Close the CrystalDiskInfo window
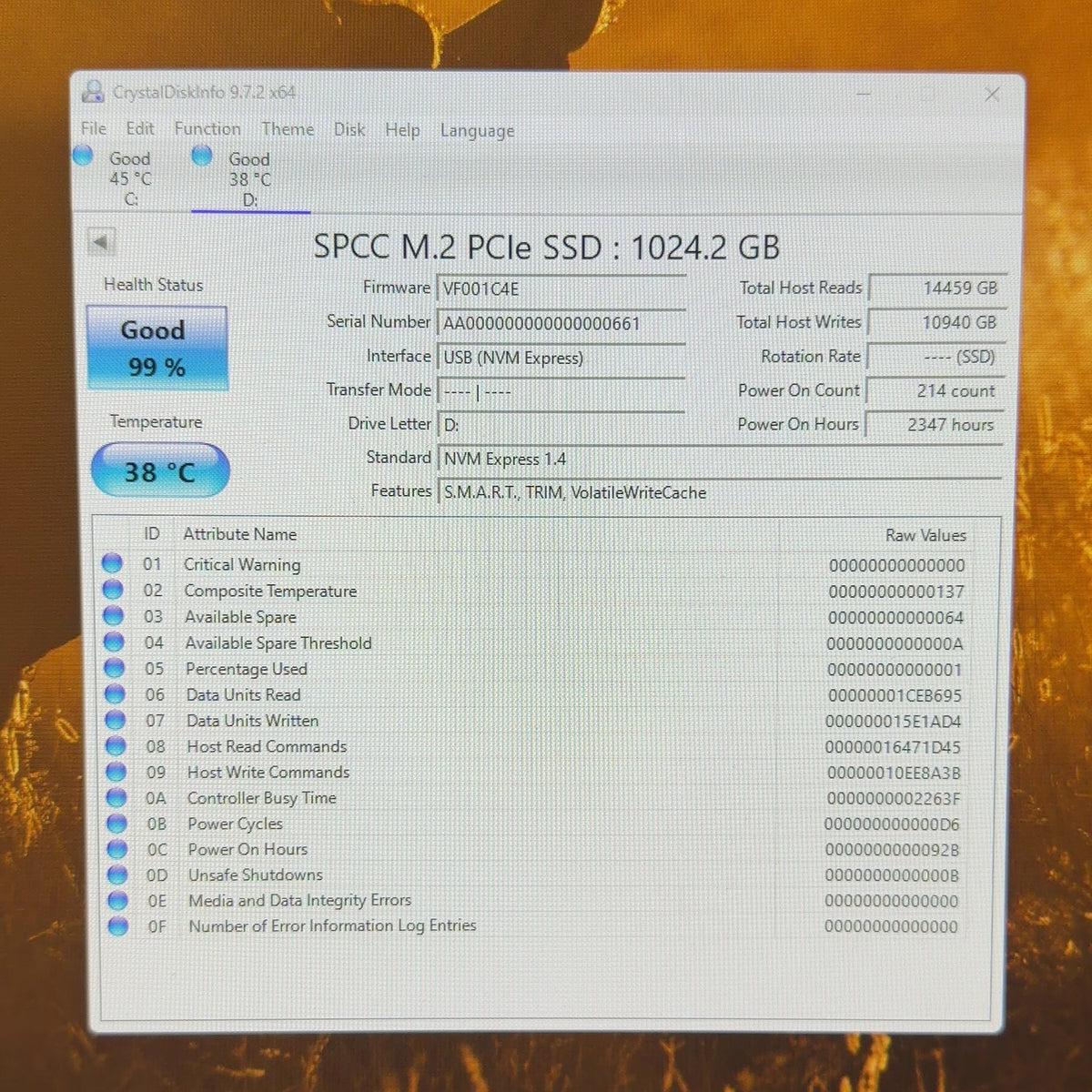 [992, 95]
